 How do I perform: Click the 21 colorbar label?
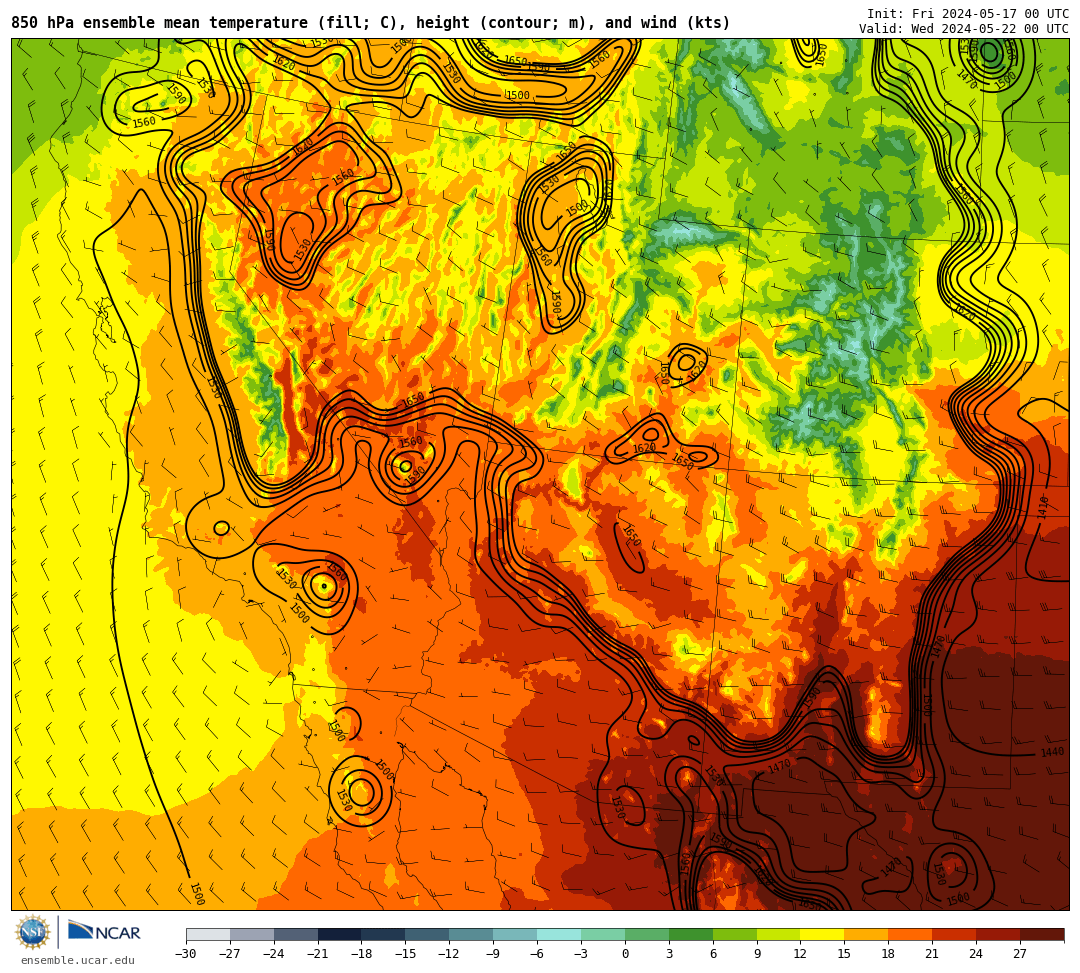tap(933, 954)
